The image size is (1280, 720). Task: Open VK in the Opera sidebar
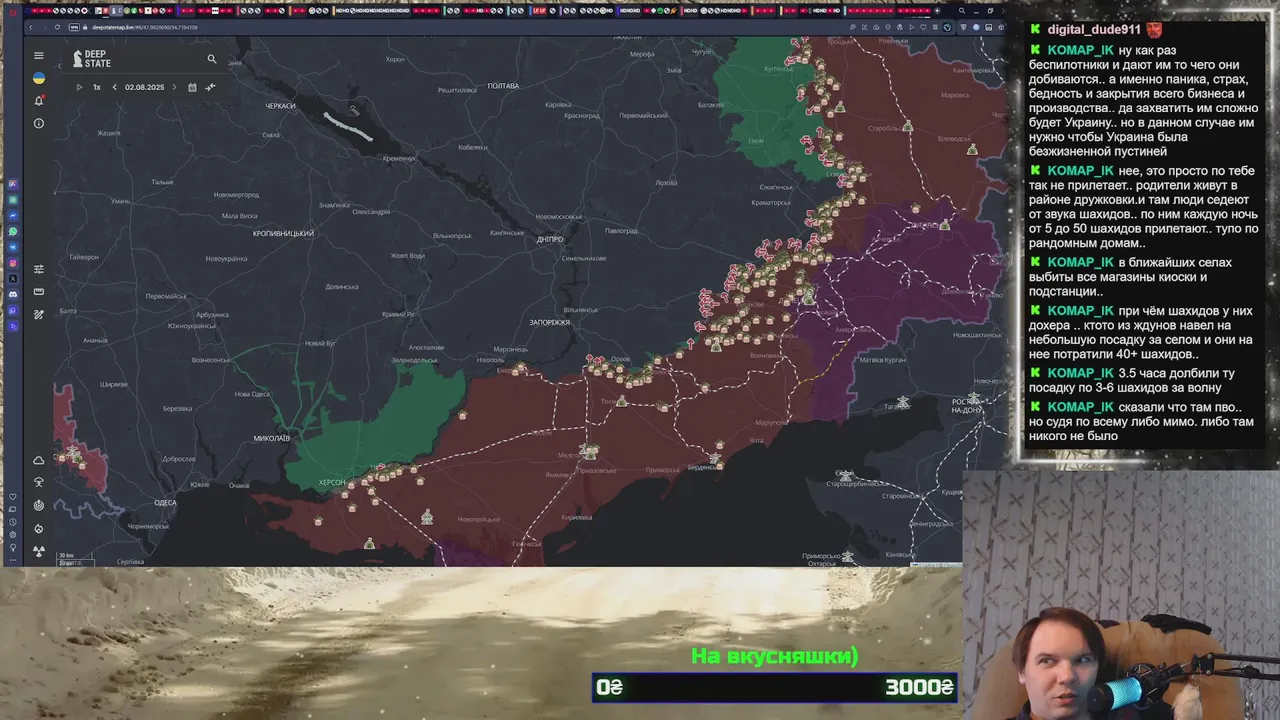(13, 247)
